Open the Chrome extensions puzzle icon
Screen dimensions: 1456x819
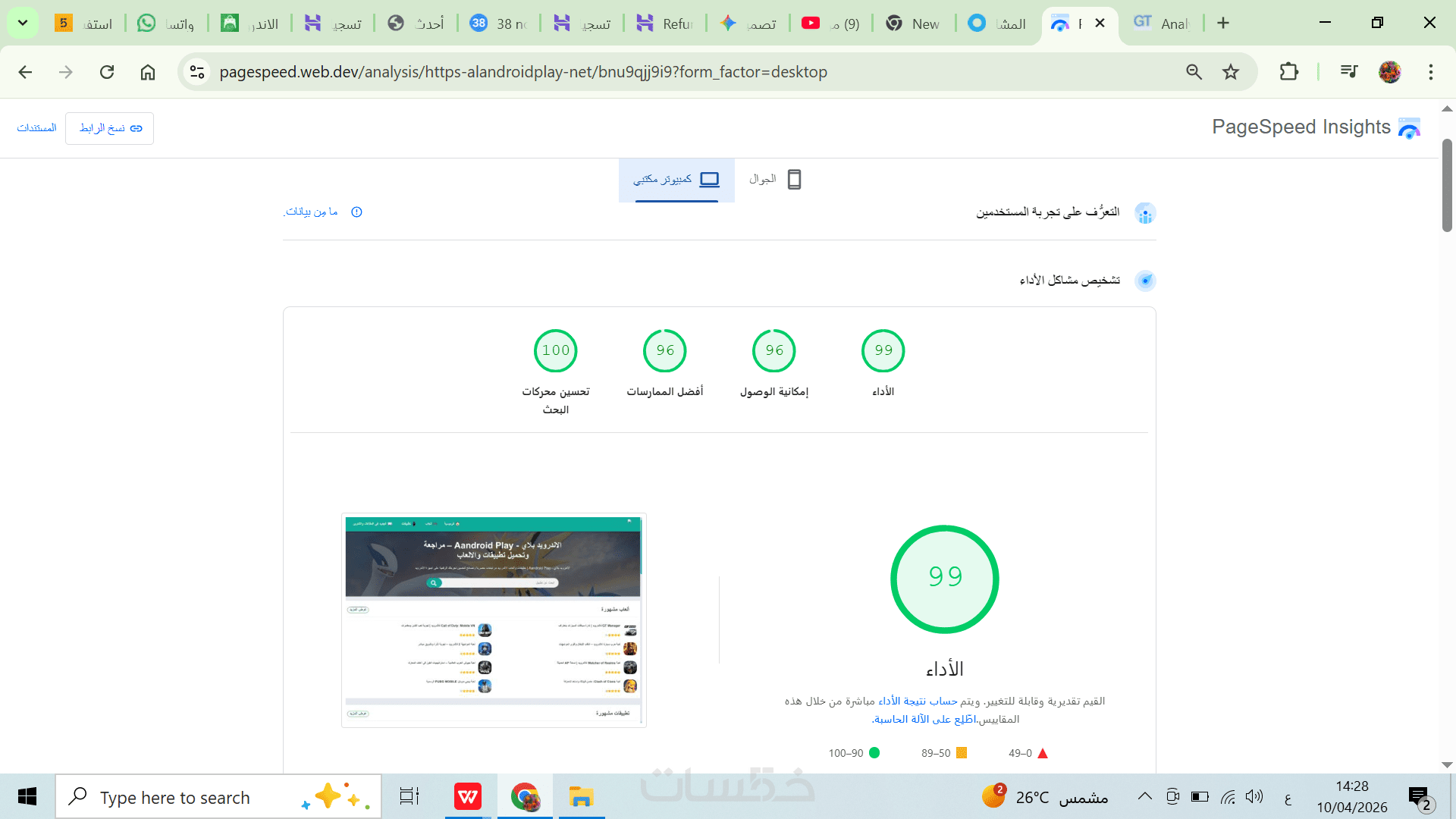point(1288,72)
